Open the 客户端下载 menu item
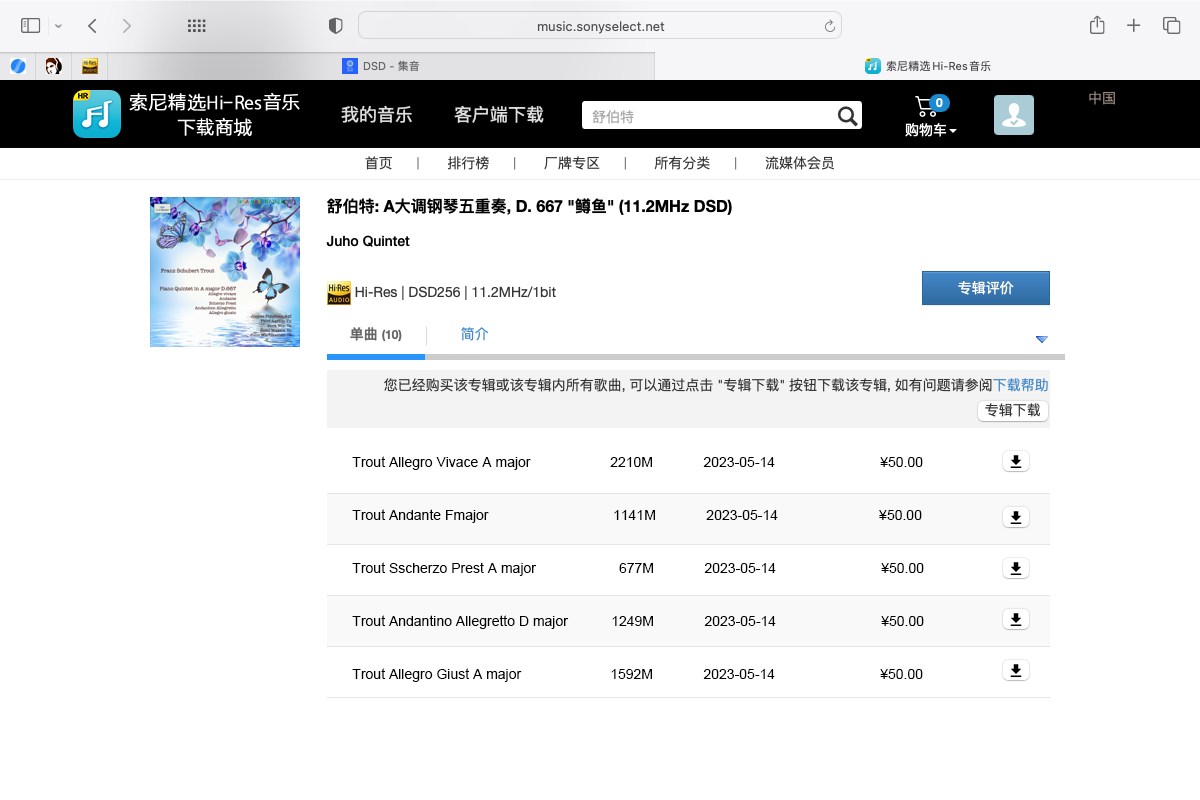The height and width of the screenshot is (800, 1200). (x=499, y=115)
